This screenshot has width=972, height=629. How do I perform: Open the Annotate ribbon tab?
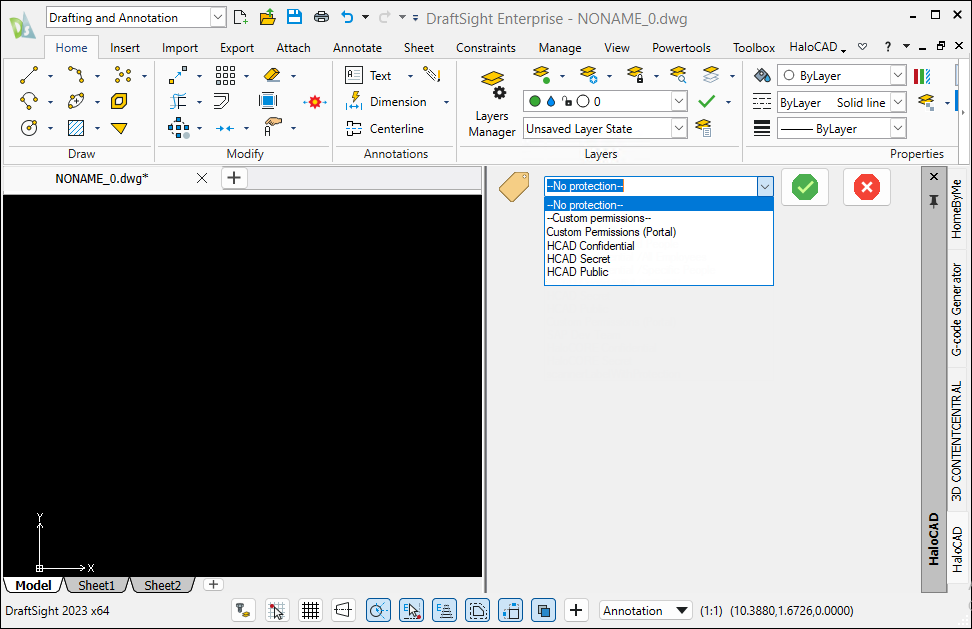pos(357,47)
